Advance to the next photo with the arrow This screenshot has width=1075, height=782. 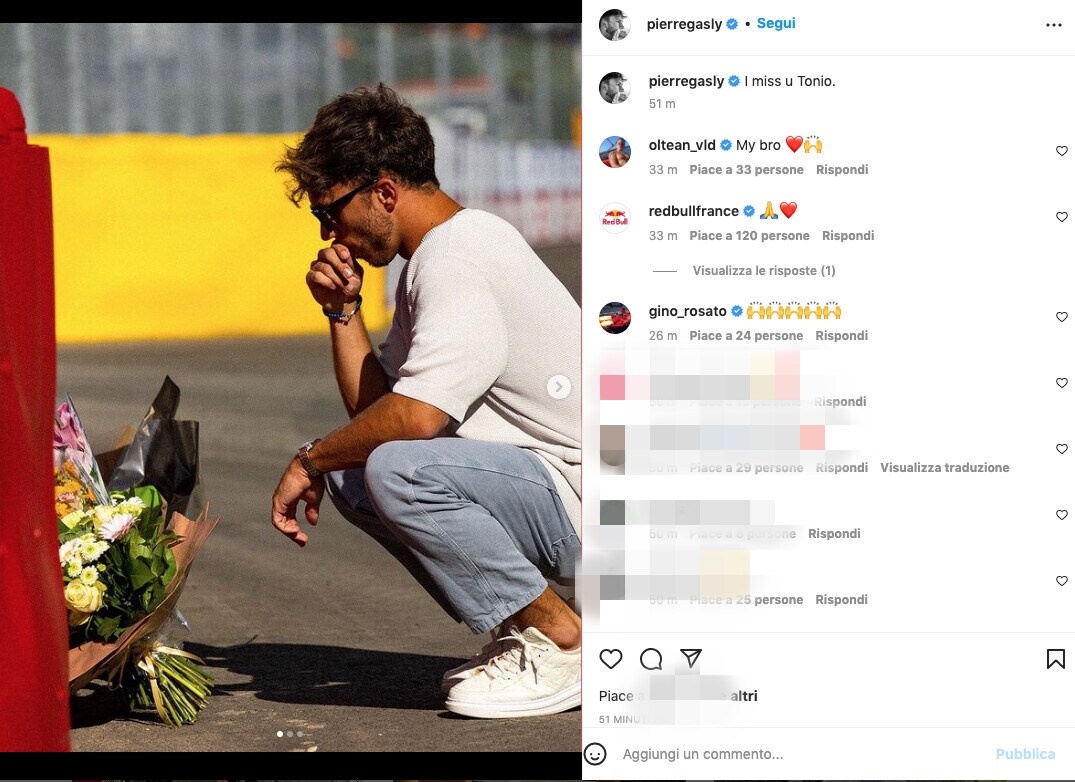[x=559, y=387]
